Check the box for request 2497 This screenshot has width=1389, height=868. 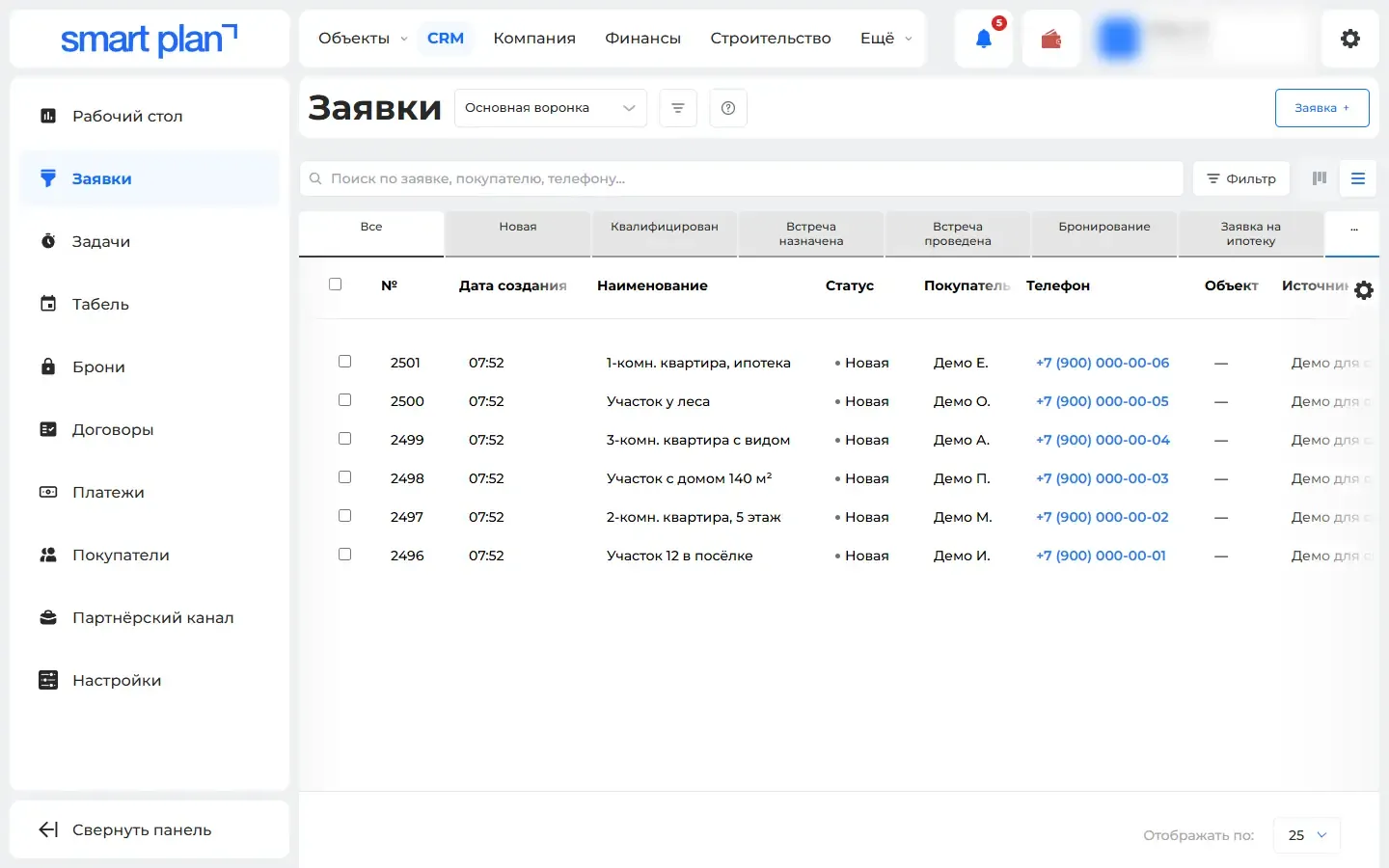point(344,516)
